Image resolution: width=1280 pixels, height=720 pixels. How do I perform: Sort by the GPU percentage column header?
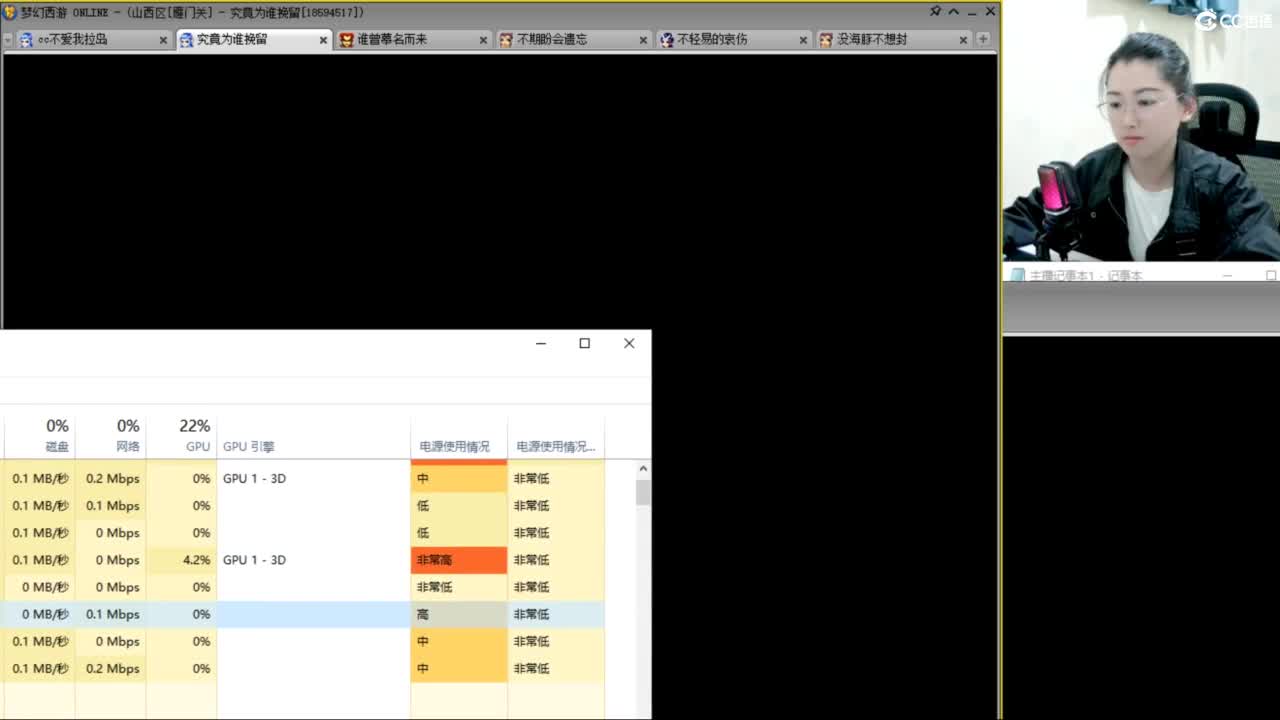181,436
